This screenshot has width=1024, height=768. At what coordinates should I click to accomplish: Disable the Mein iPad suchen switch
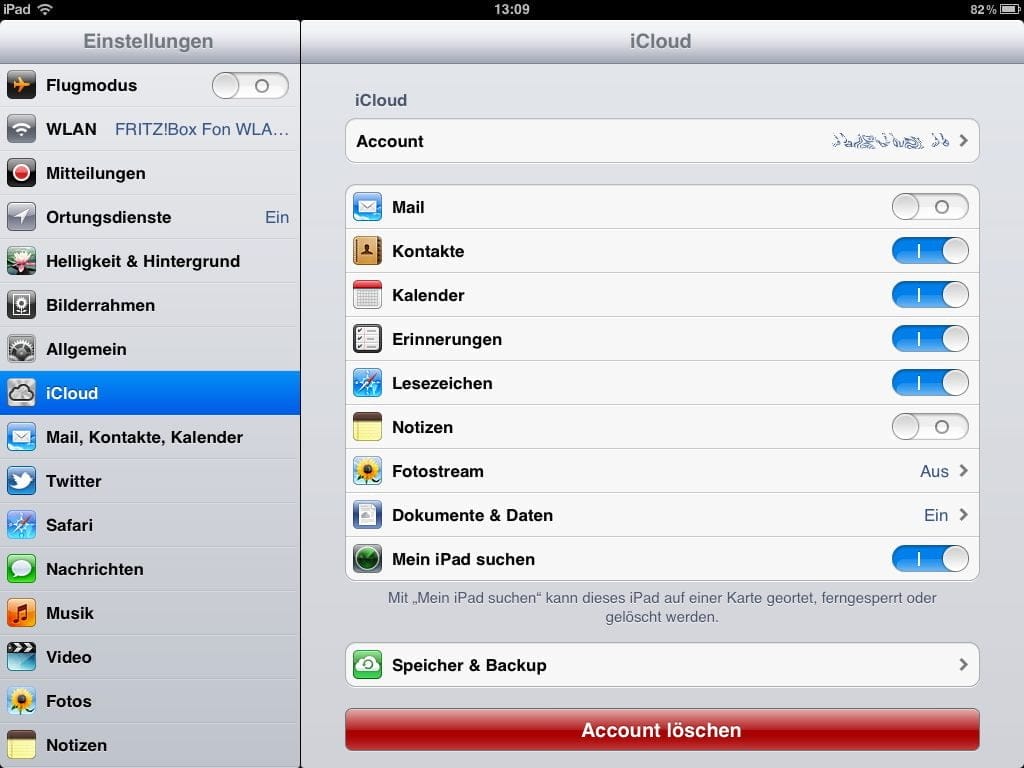click(929, 559)
